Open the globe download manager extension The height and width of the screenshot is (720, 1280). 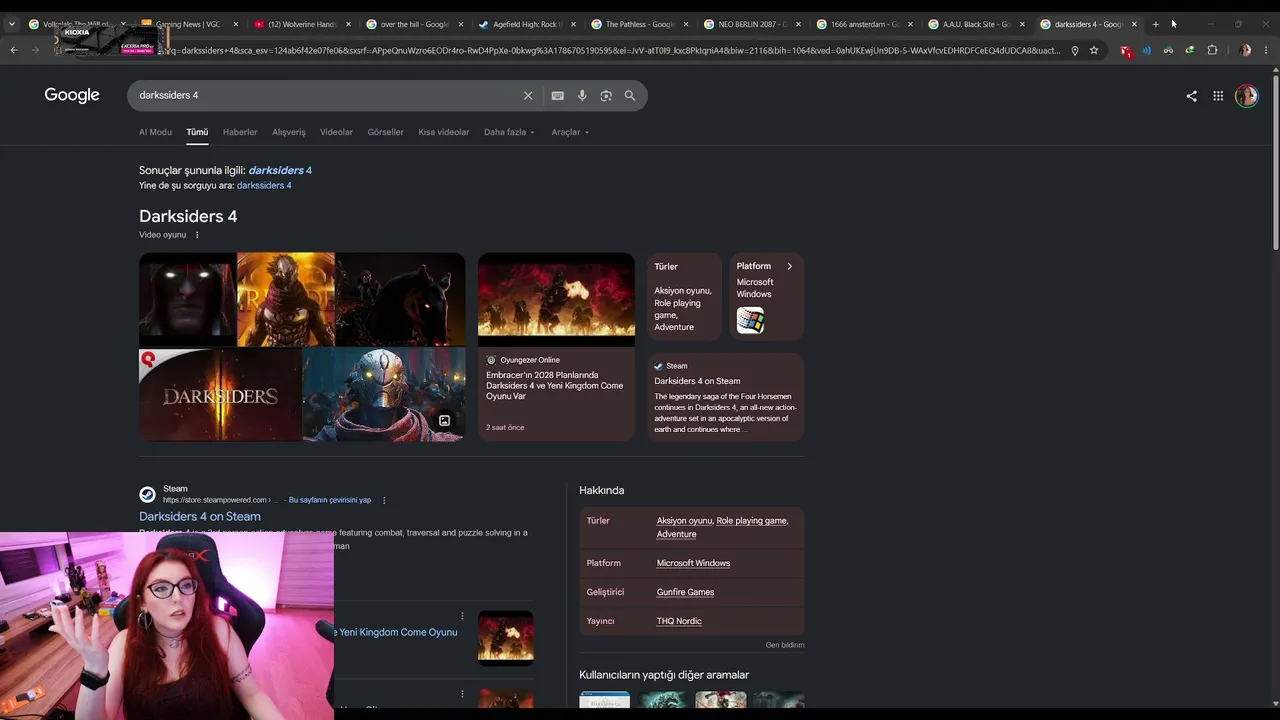[x=1190, y=50]
